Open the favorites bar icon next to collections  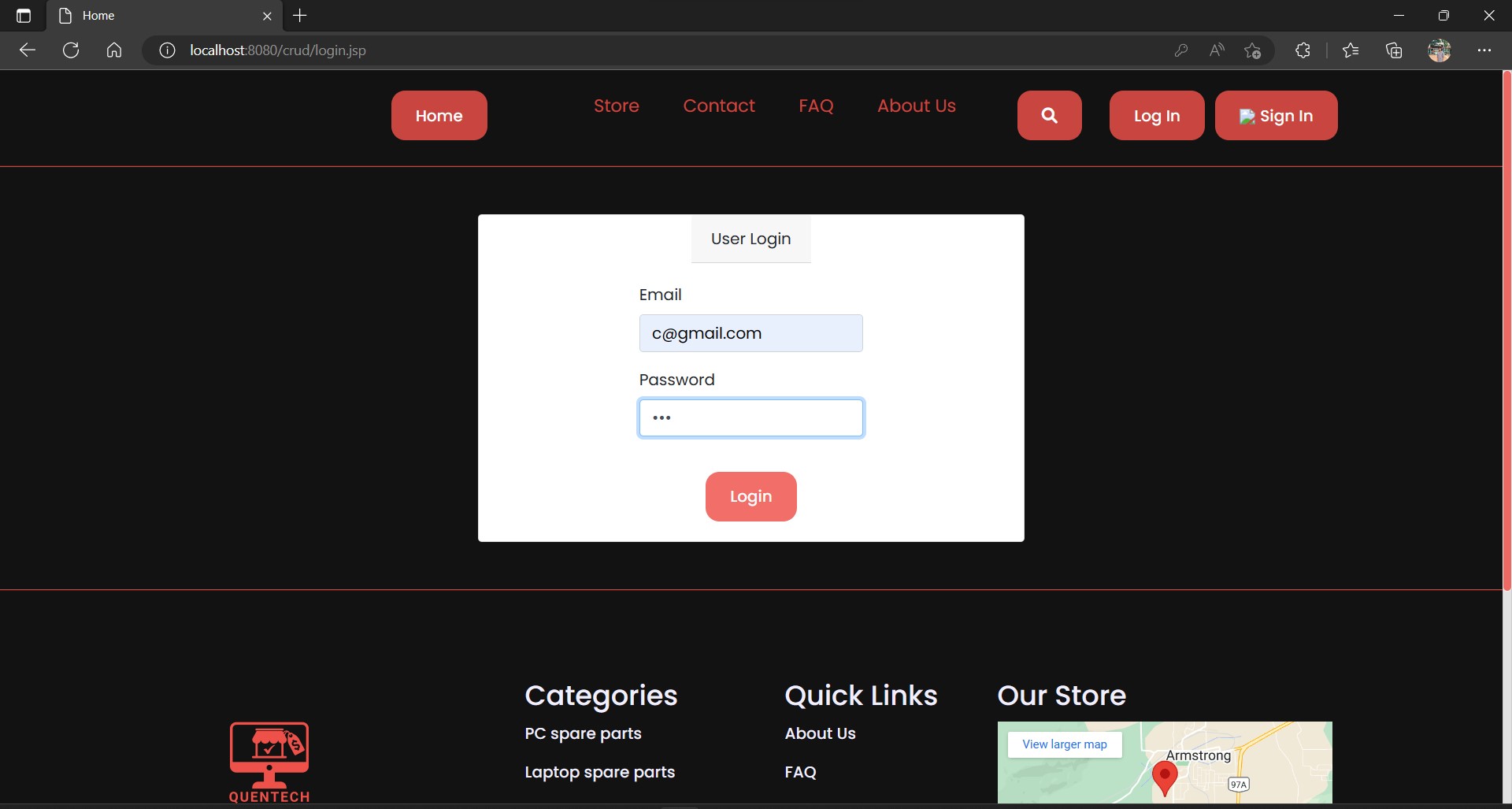tap(1351, 50)
